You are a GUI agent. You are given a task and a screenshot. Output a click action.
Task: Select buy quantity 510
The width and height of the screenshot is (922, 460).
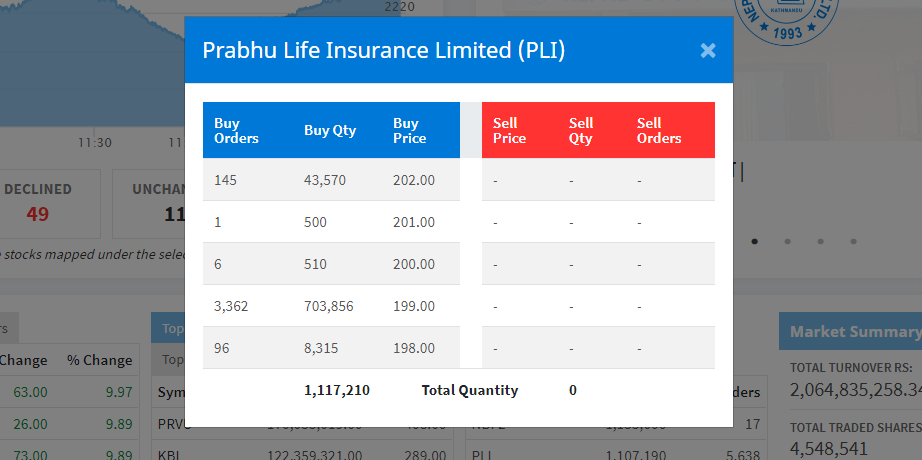click(315, 264)
